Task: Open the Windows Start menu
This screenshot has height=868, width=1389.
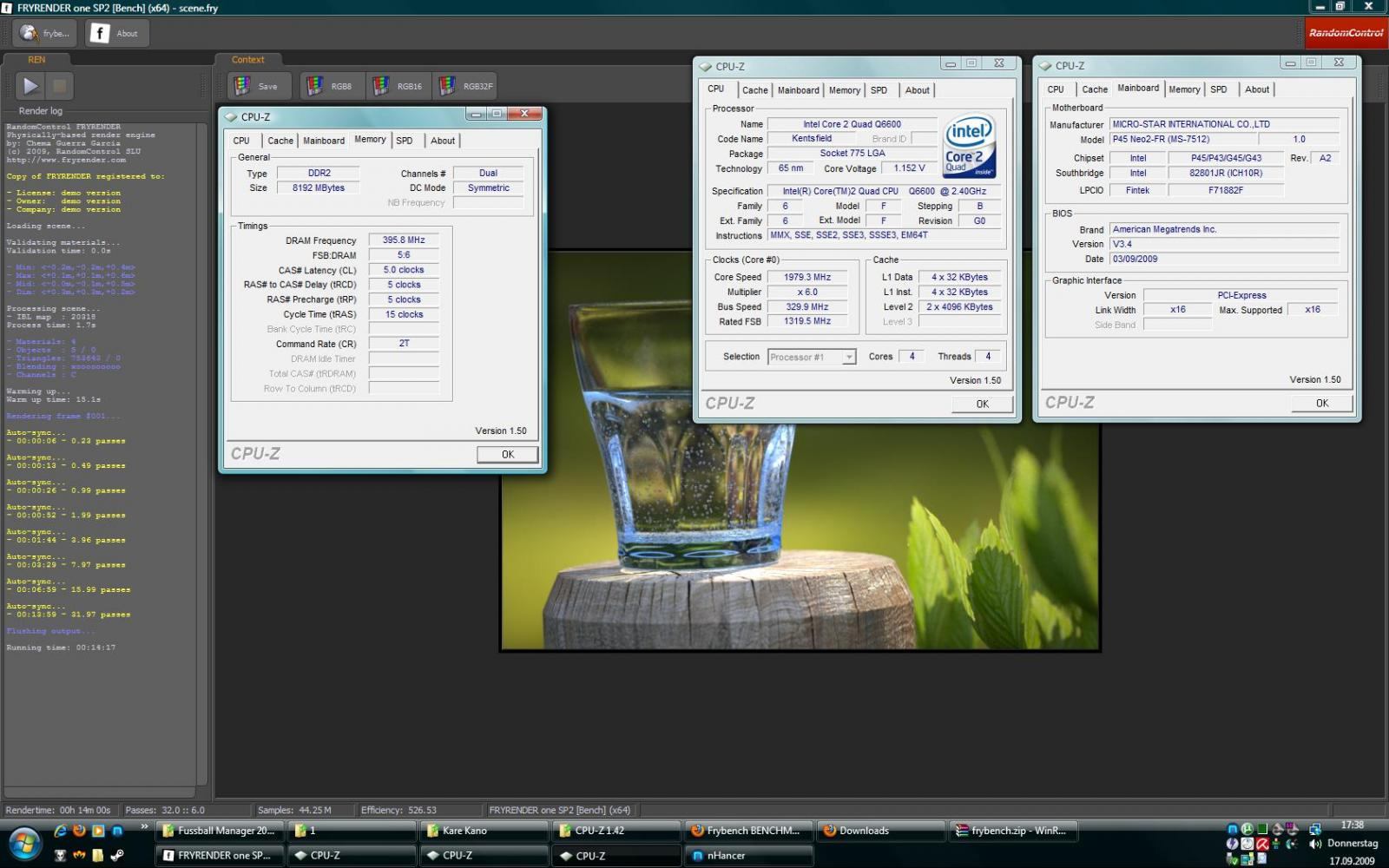Action: (x=24, y=843)
